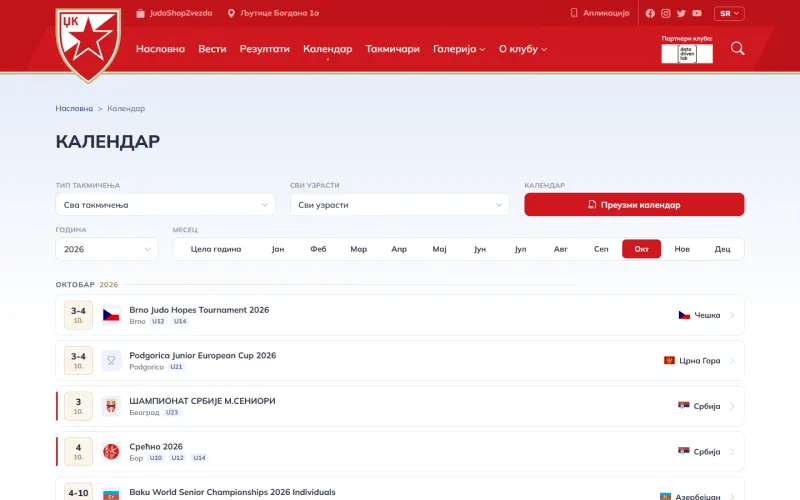Select the Јул month tab
The image size is (800, 500).
point(520,249)
